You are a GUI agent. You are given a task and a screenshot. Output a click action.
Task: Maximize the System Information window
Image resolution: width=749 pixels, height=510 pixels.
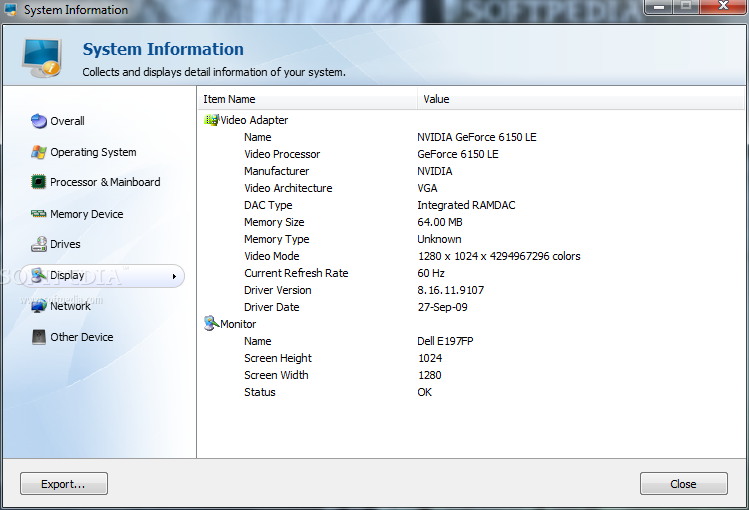coord(686,6)
